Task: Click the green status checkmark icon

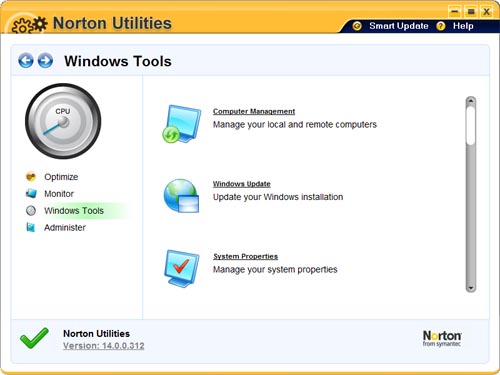Action: [x=34, y=338]
